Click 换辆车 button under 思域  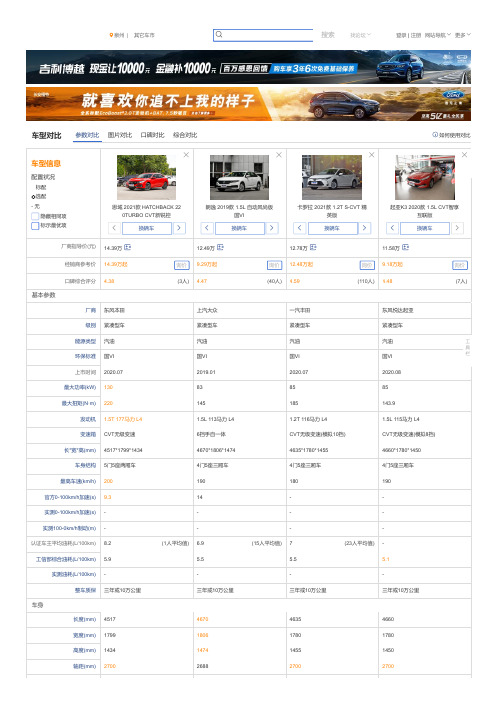coord(147,228)
